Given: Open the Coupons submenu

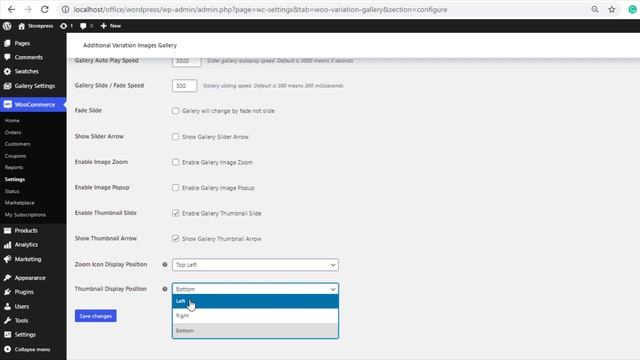Looking at the screenshot, I should (16, 156).
